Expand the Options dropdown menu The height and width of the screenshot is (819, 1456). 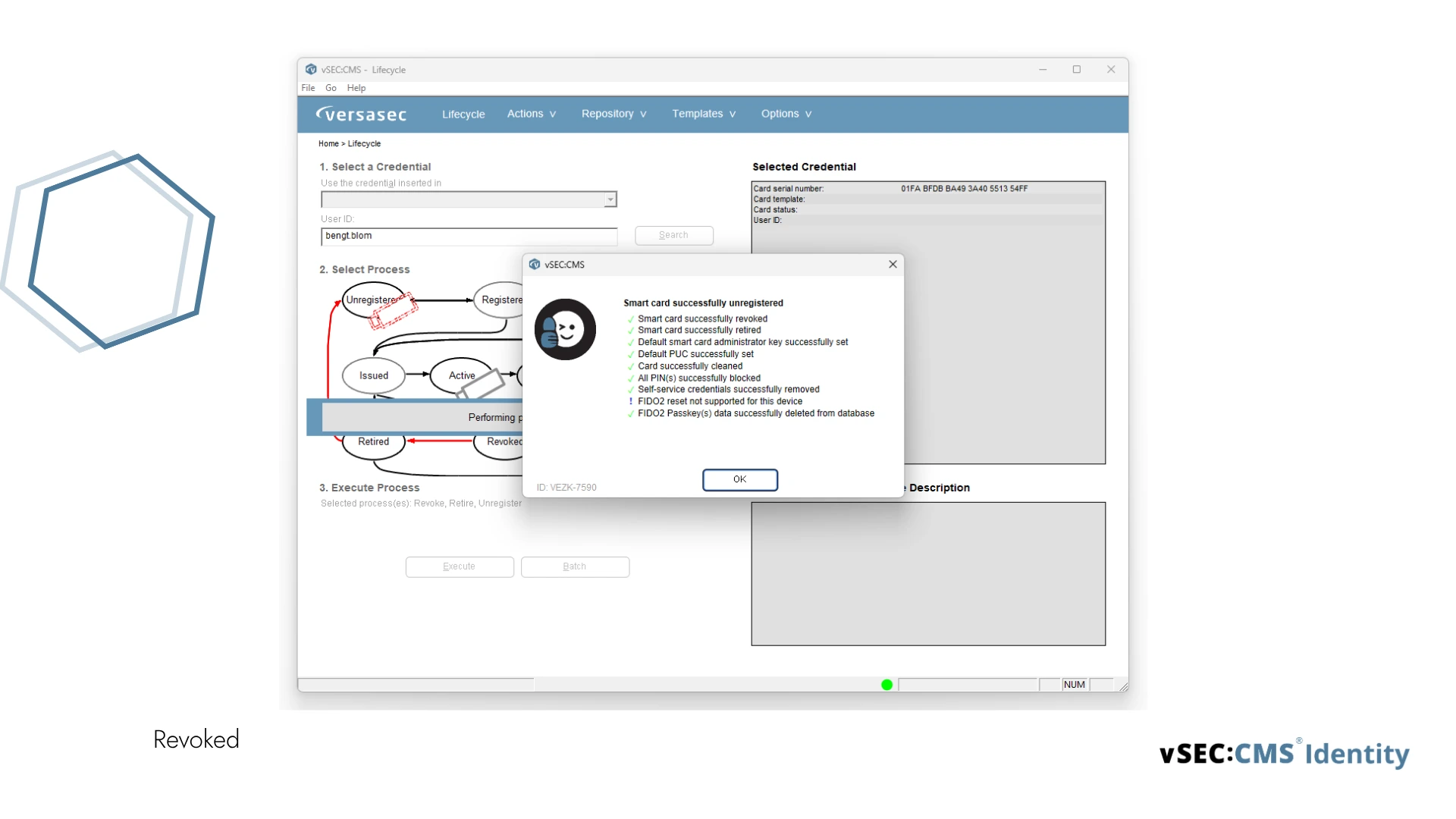click(x=786, y=114)
